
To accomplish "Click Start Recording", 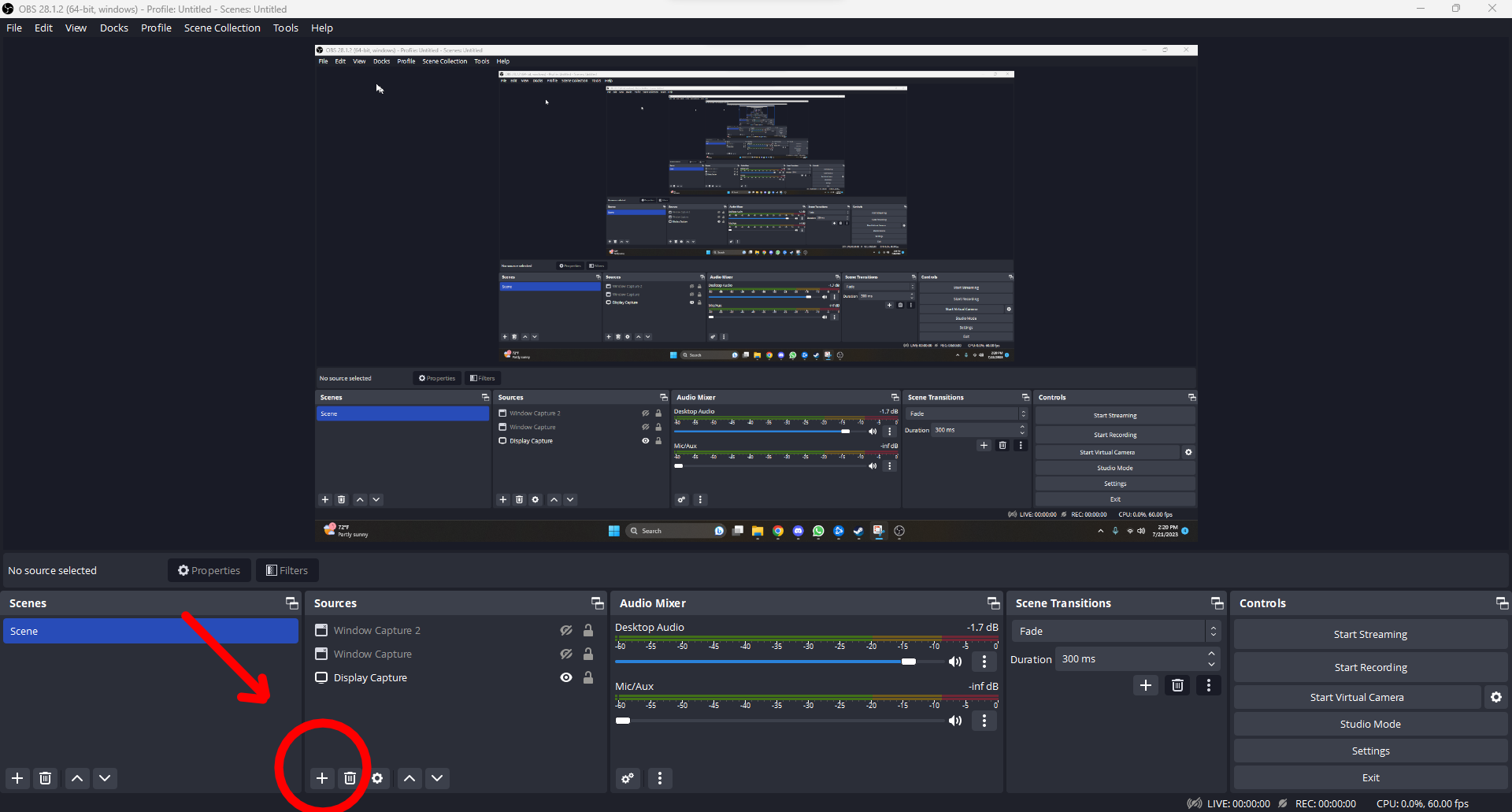I will (1370, 667).
